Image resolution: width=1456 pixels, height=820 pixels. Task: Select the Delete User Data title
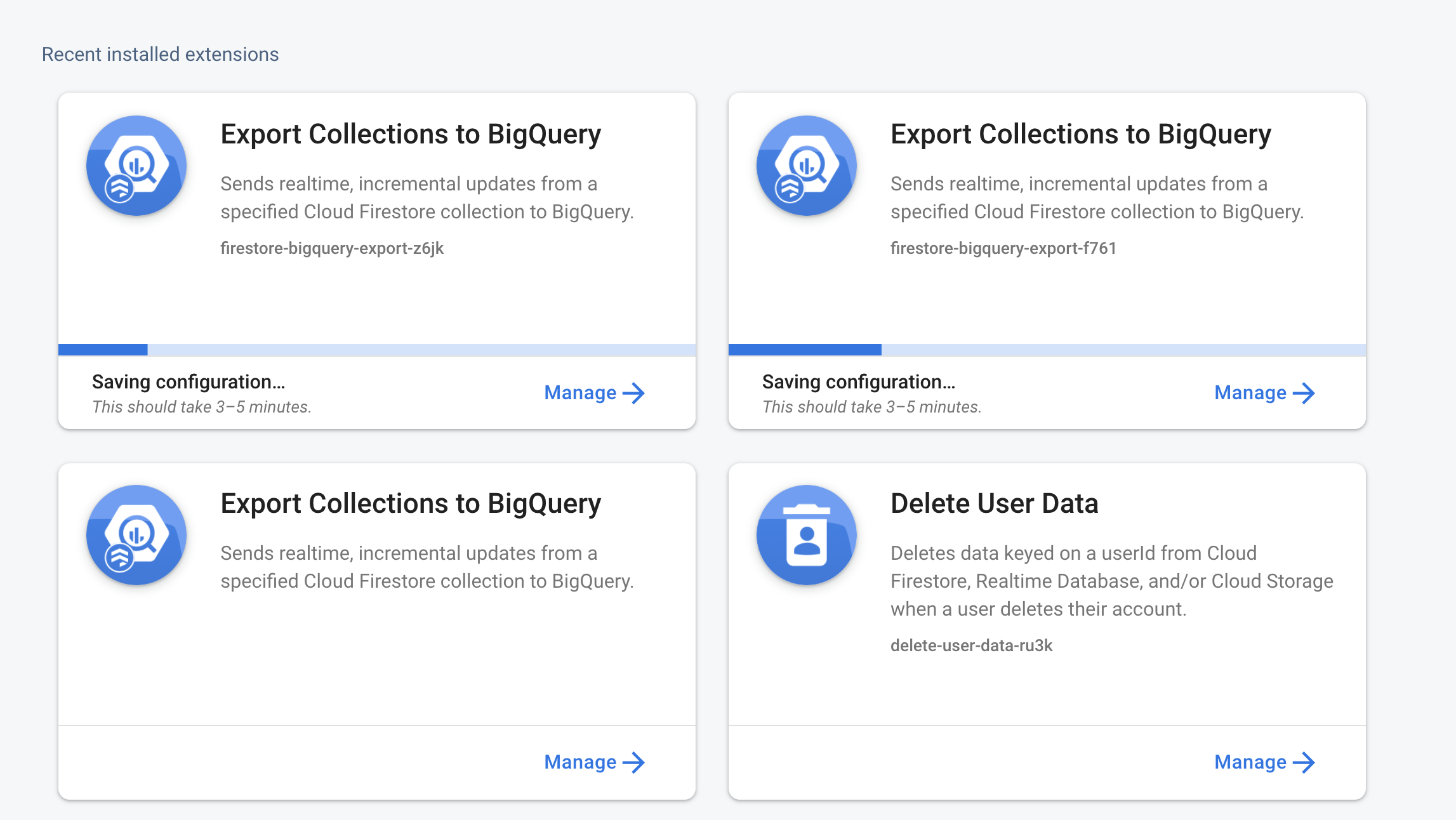click(x=995, y=503)
